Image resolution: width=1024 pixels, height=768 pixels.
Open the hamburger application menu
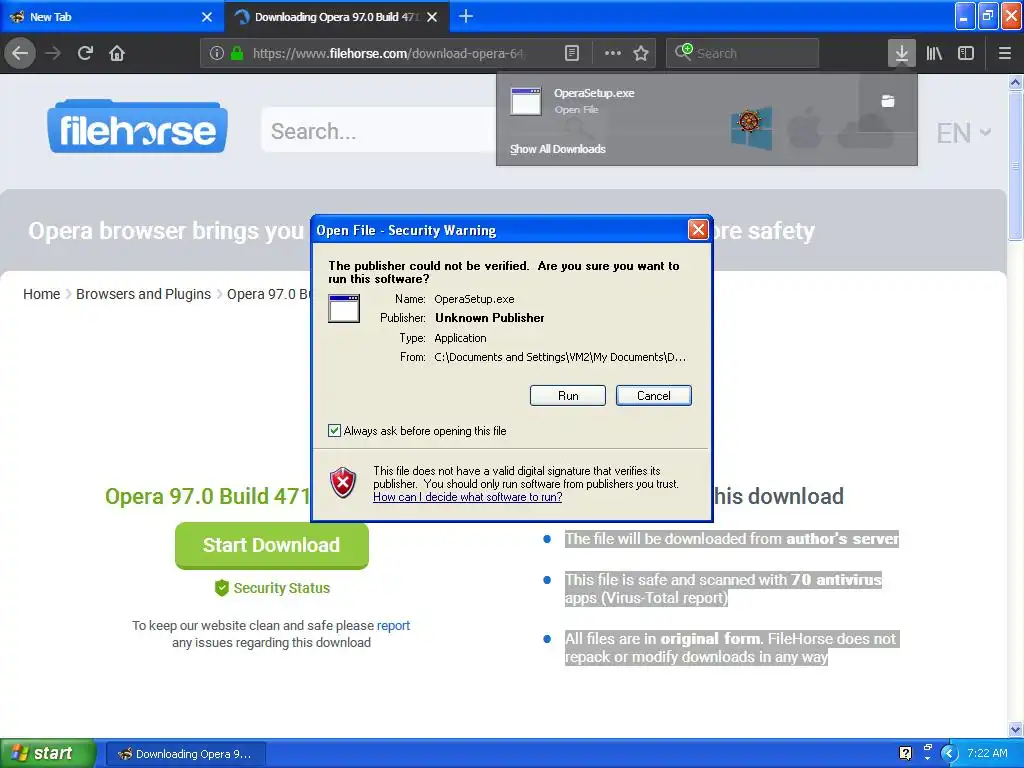(x=1004, y=53)
